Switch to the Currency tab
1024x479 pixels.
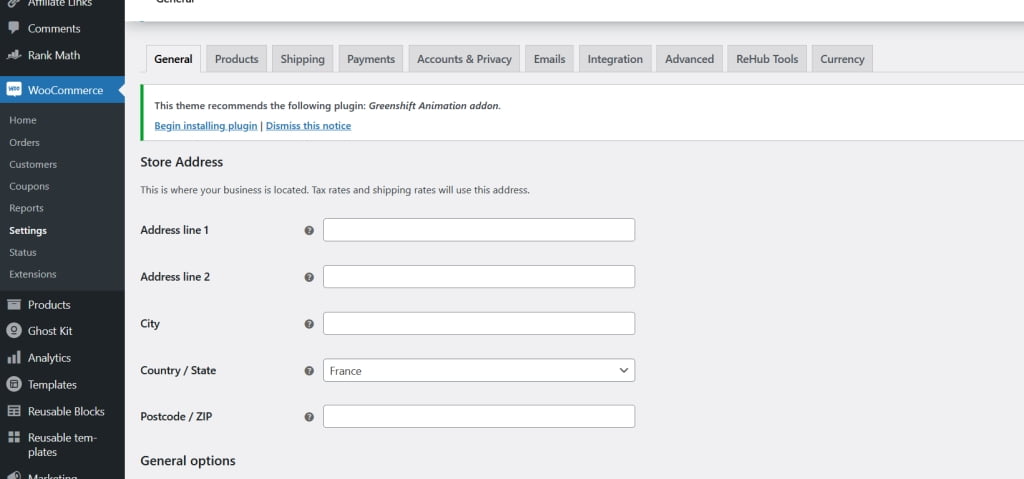tap(842, 59)
